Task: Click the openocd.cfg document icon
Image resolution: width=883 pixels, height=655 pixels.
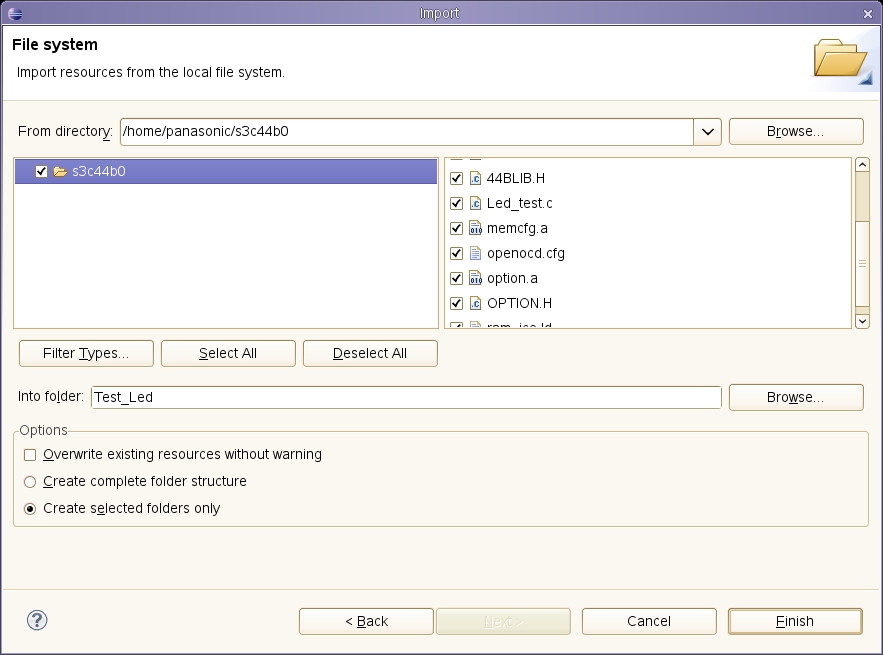Action: 475,253
